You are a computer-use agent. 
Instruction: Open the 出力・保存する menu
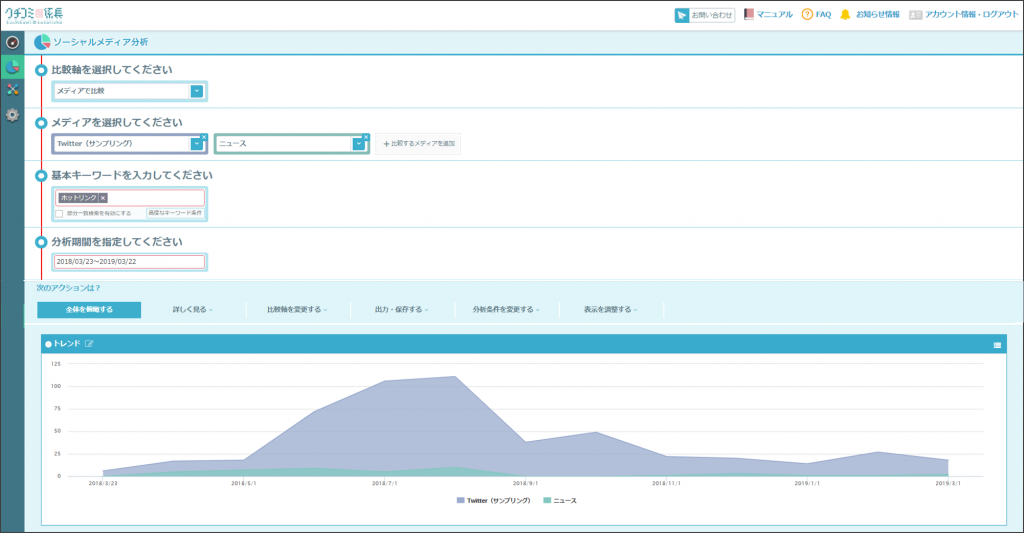pos(402,310)
